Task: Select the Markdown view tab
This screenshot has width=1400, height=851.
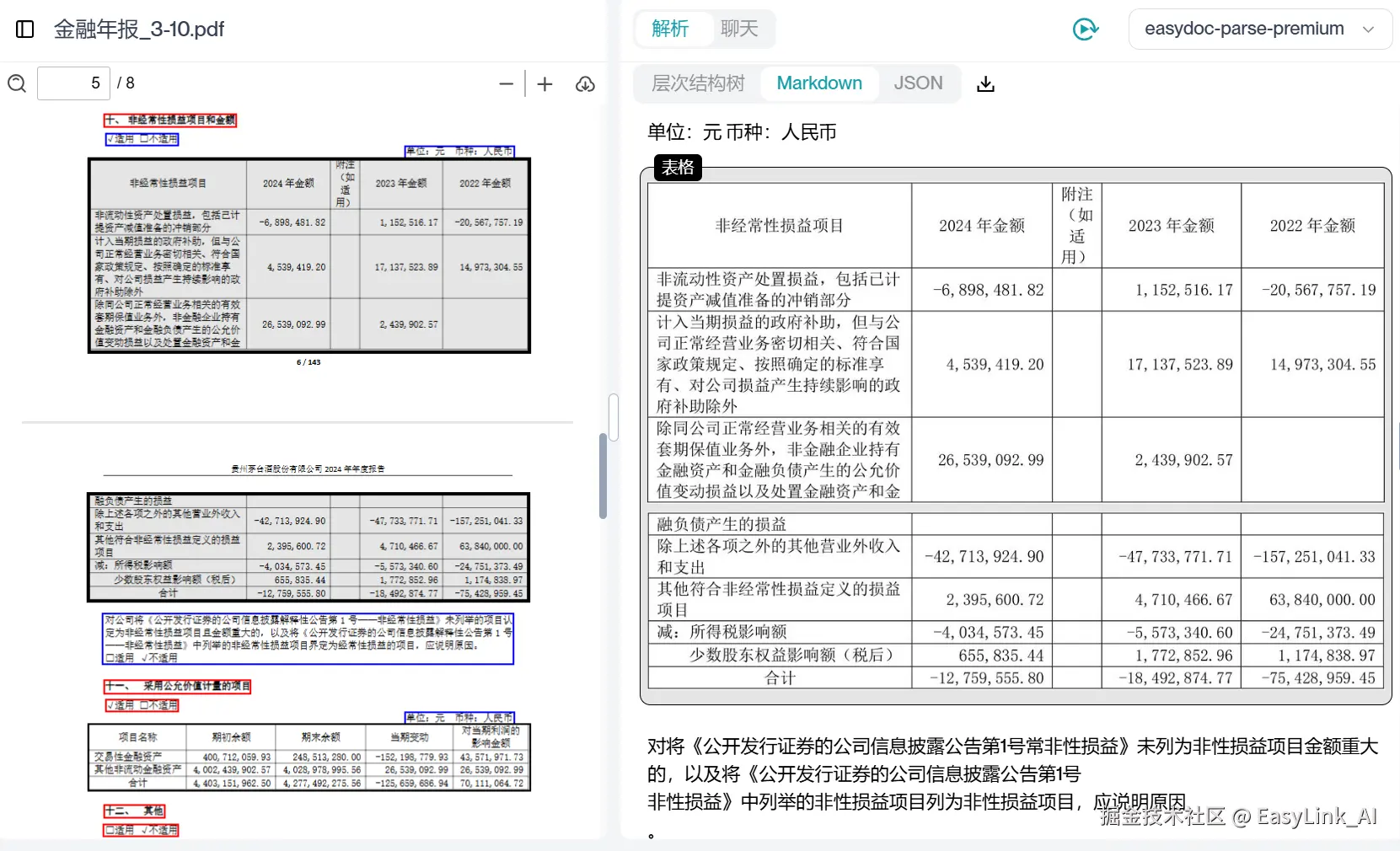Action: point(819,83)
